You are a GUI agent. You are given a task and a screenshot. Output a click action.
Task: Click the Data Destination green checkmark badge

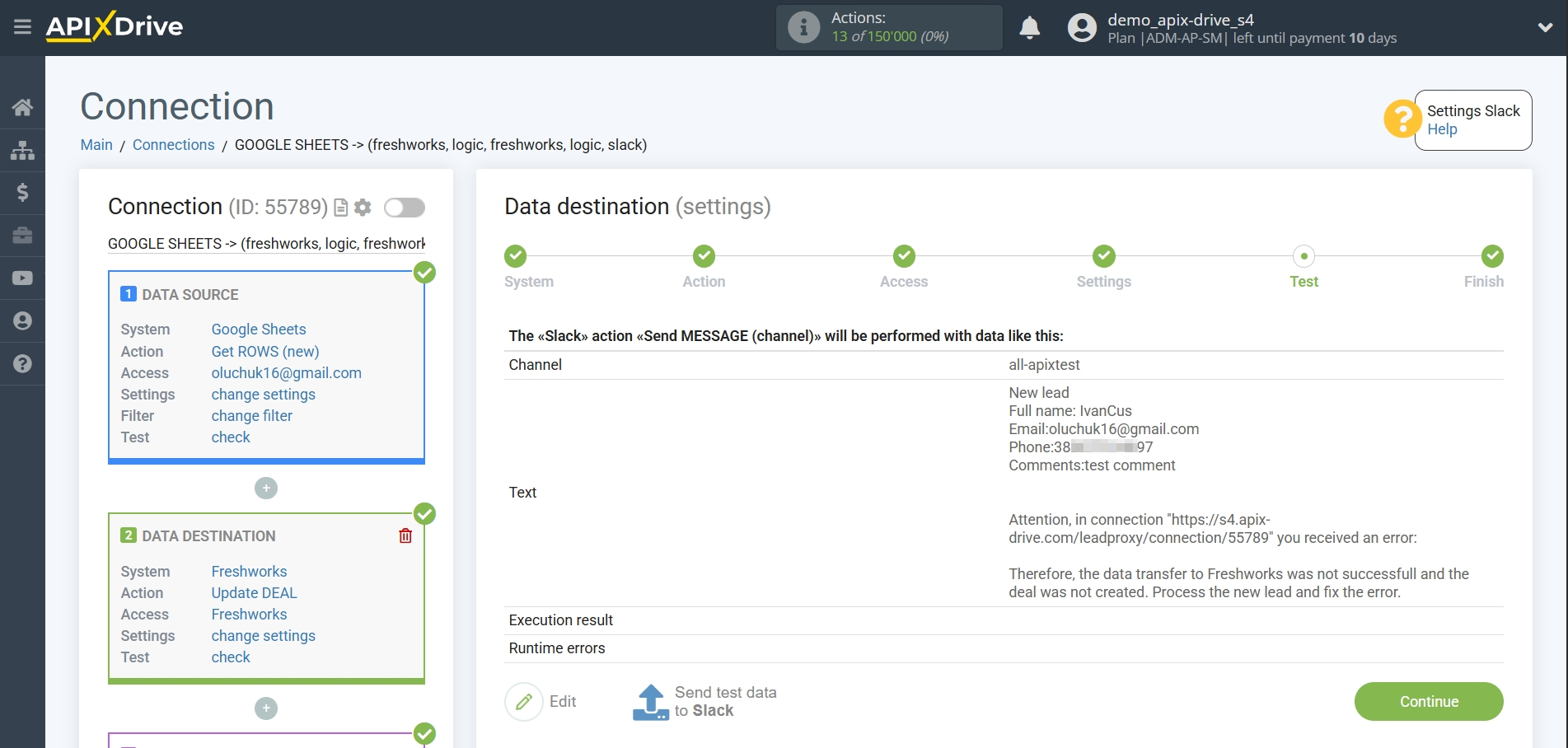click(424, 514)
